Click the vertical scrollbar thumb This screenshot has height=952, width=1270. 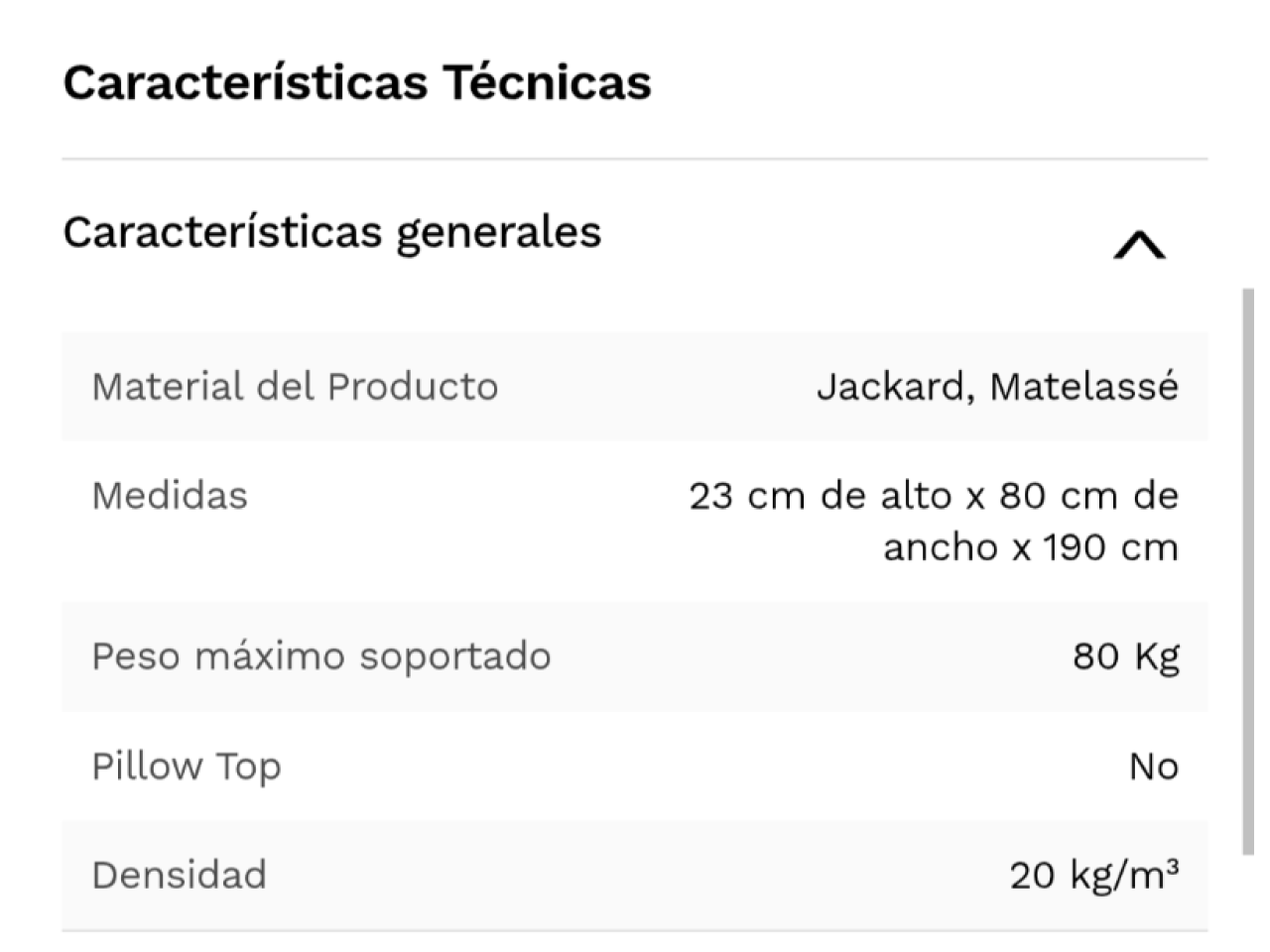pyautogui.click(x=1248, y=571)
